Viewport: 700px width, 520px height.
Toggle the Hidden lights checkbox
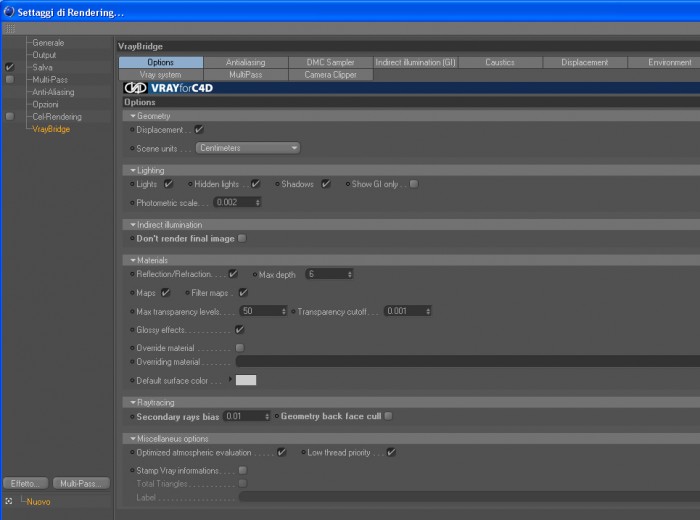pyautogui.click(x=255, y=184)
